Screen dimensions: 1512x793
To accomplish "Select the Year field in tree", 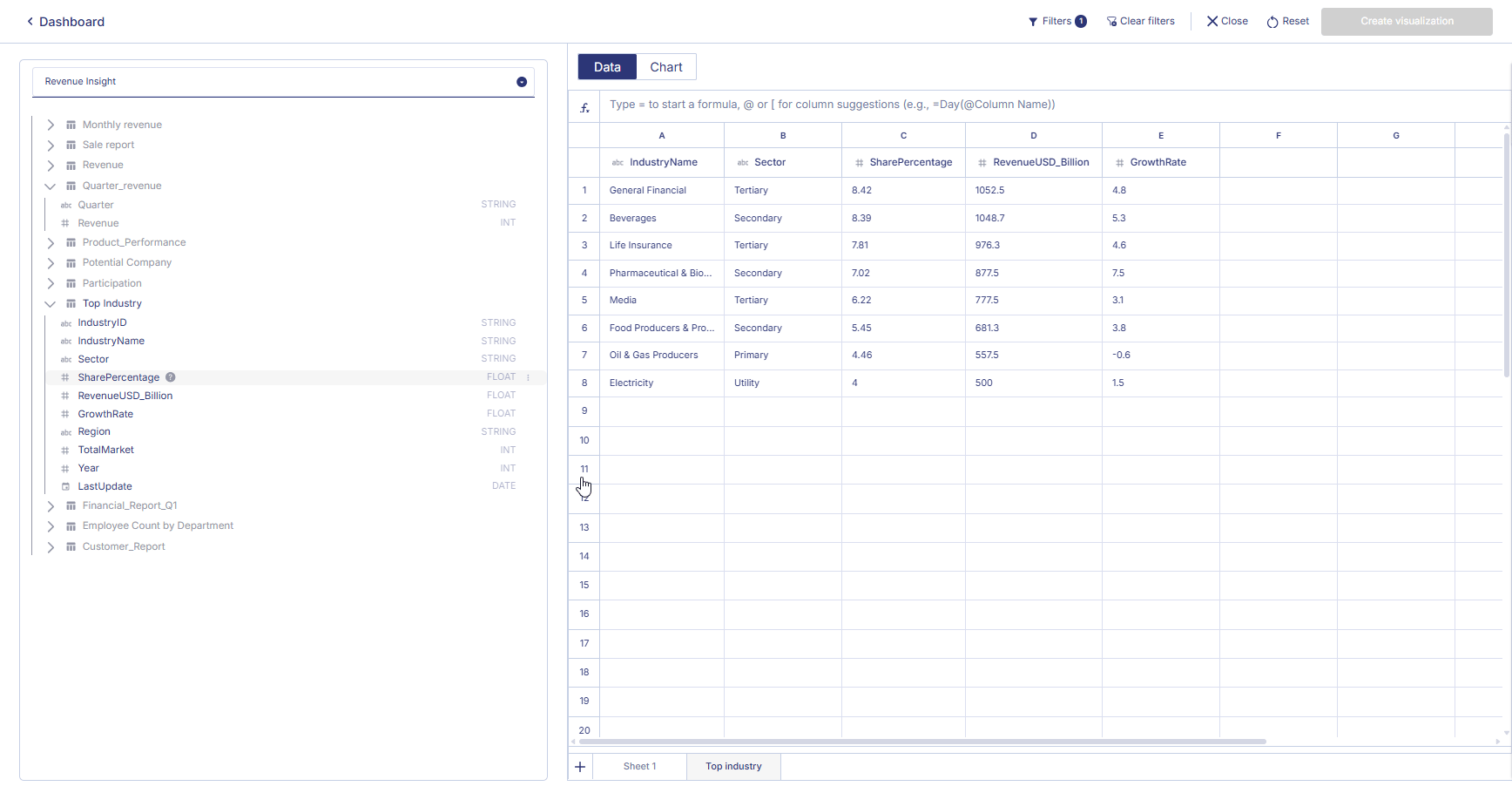I will (x=88, y=469).
